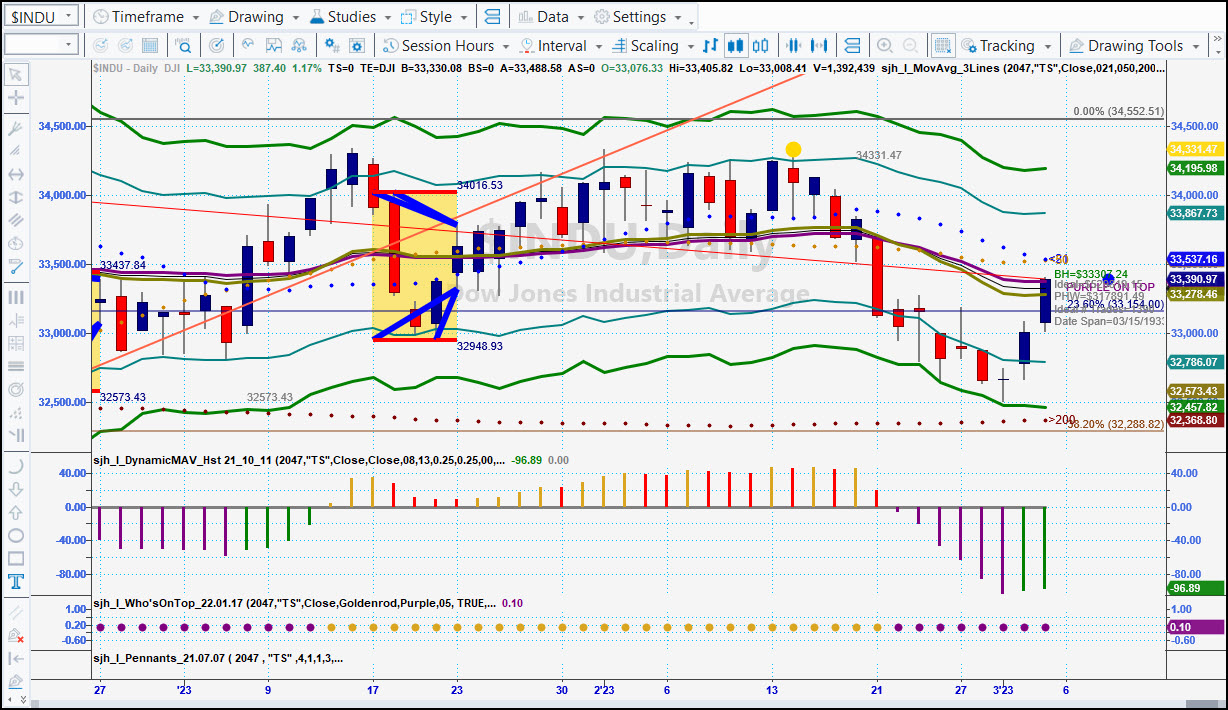The width and height of the screenshot is (1228, 710).
Task: Toggle the solid candlestick chart style
Action: point(736,45)
